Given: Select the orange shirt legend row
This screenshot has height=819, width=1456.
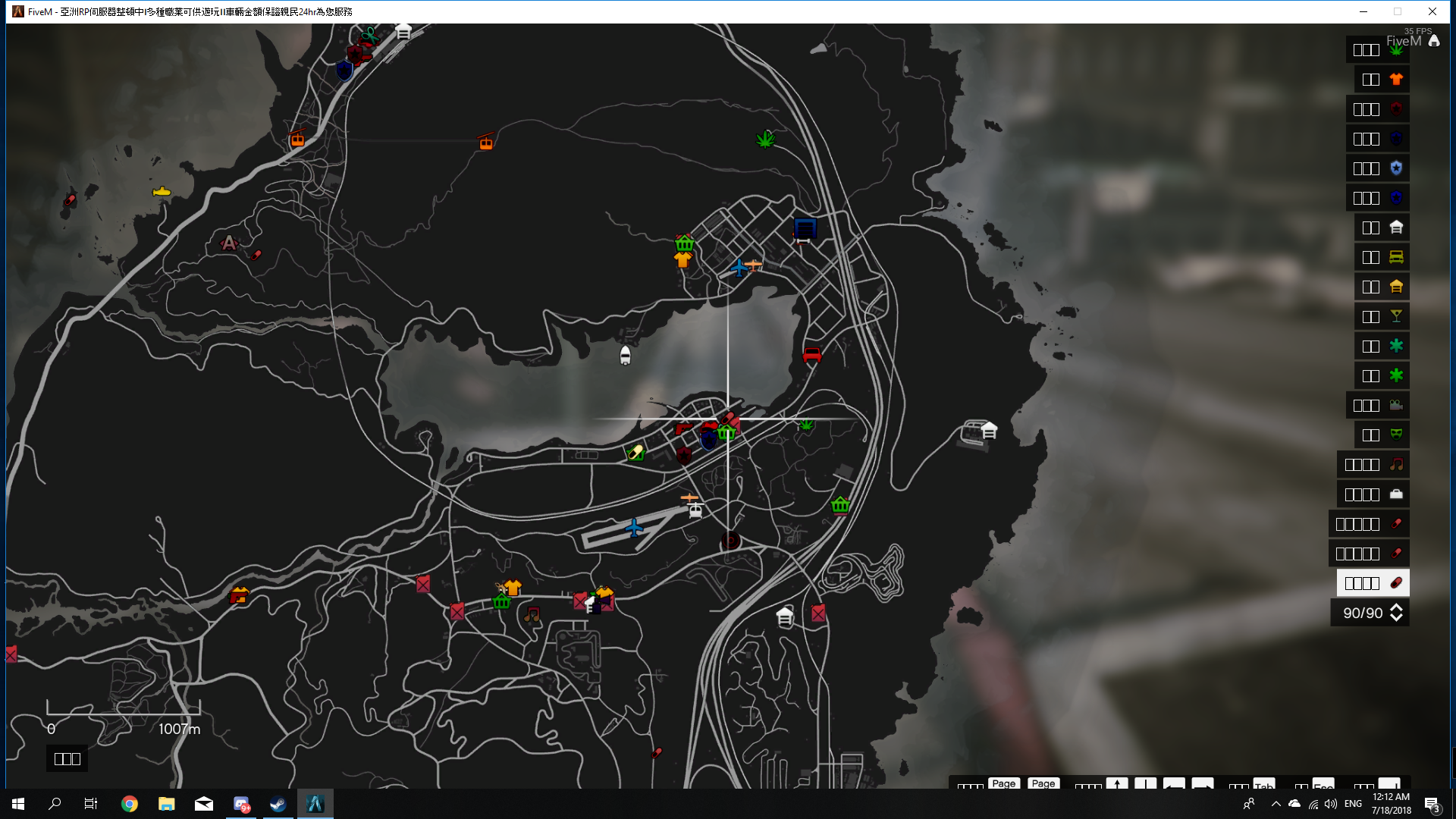Looking at the screenshot, I should pyautogui.click(x=1382, y=79).
